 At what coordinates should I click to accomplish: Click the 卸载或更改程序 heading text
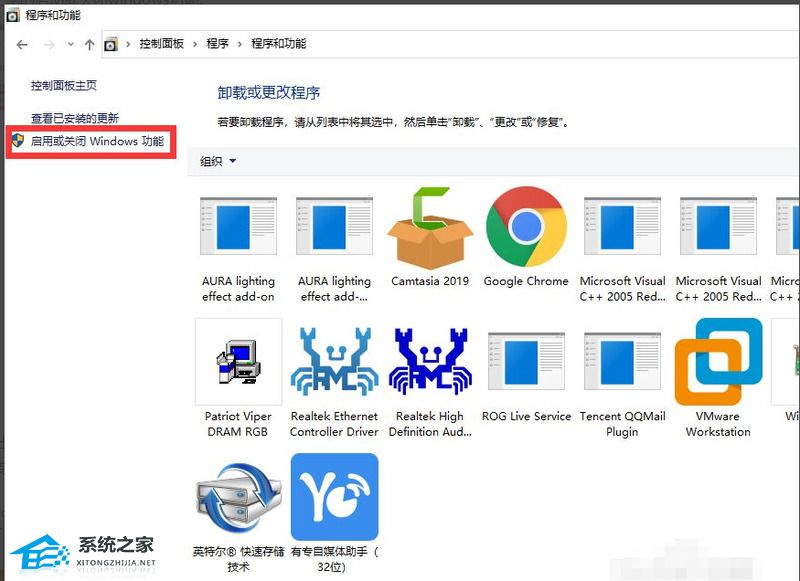[269, 93]
